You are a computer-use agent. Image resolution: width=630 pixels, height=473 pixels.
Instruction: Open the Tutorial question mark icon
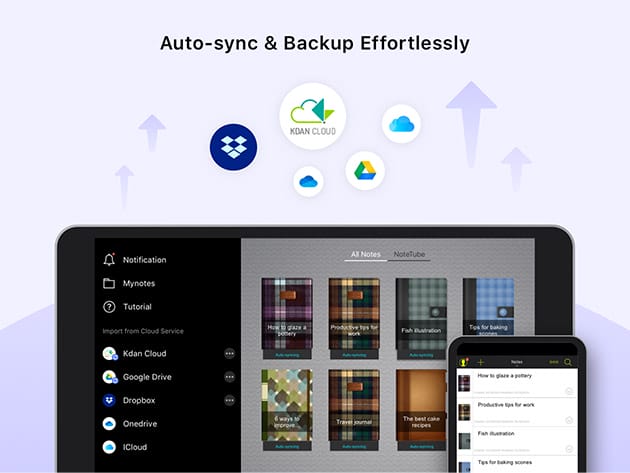click(x=109, y=307)
